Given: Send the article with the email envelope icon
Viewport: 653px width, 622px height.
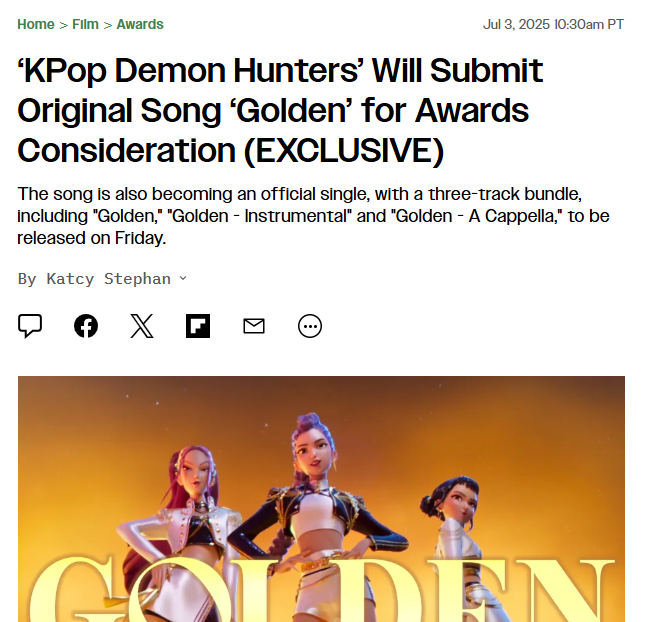Looking at the screenshot, I should point(254,326).
